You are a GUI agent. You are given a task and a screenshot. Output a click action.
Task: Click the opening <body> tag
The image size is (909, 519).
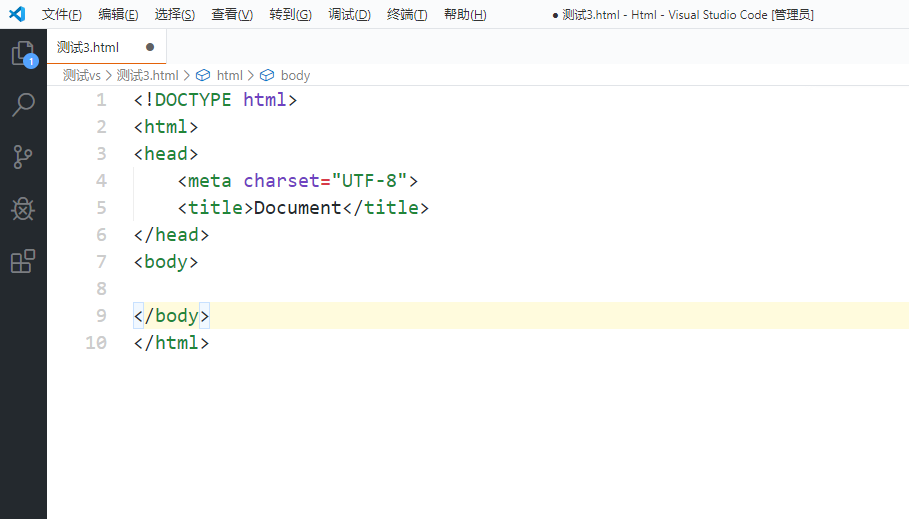pos(166,262)
